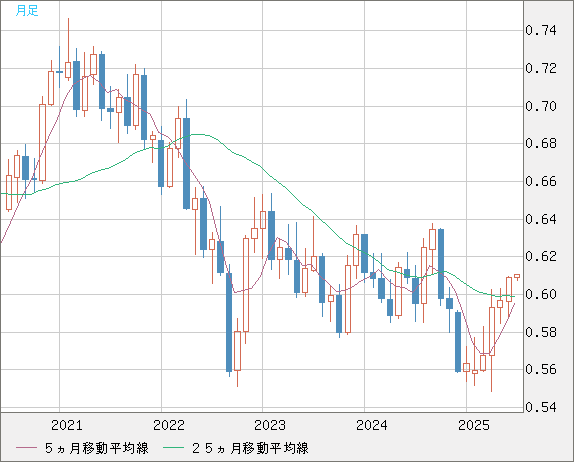Screen dimensions: 574x462
Task: Click the 0.58 price axis label
Action: point(541,332)
